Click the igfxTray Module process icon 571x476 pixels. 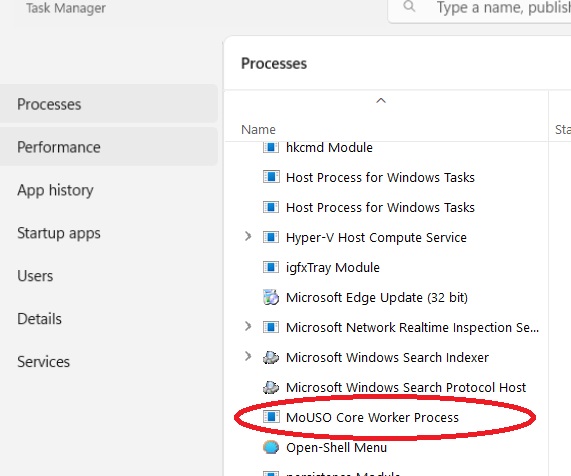coord(271,267)
